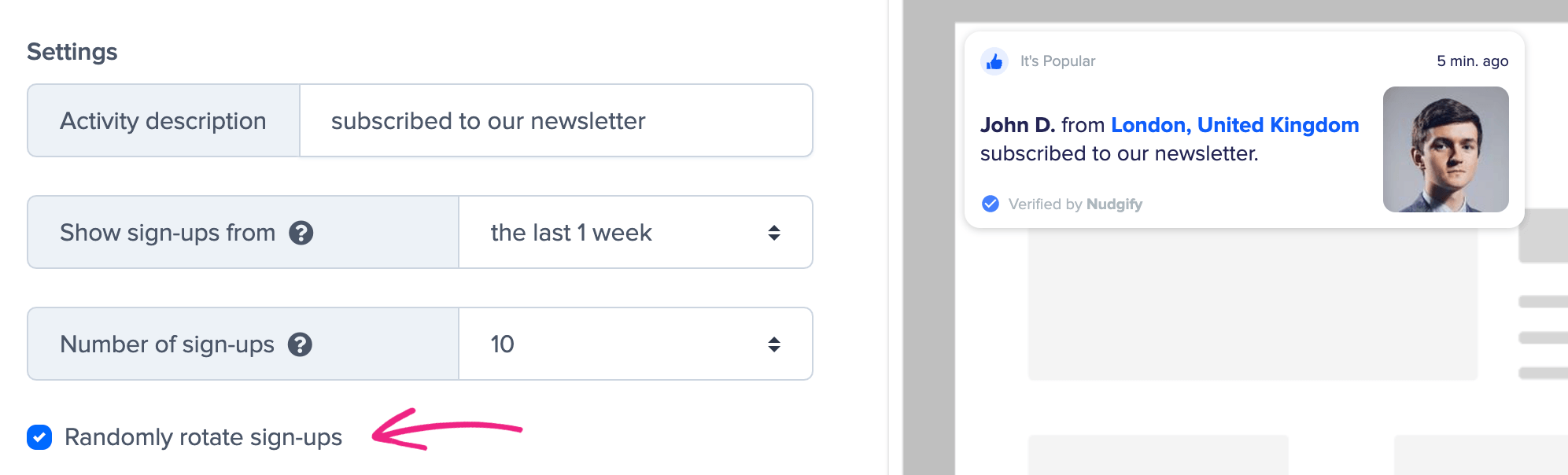Click the "London, United Kingdom" link
This screenshot has width=1568, height=475.
pyautogui.click(x=1234, y=125)
